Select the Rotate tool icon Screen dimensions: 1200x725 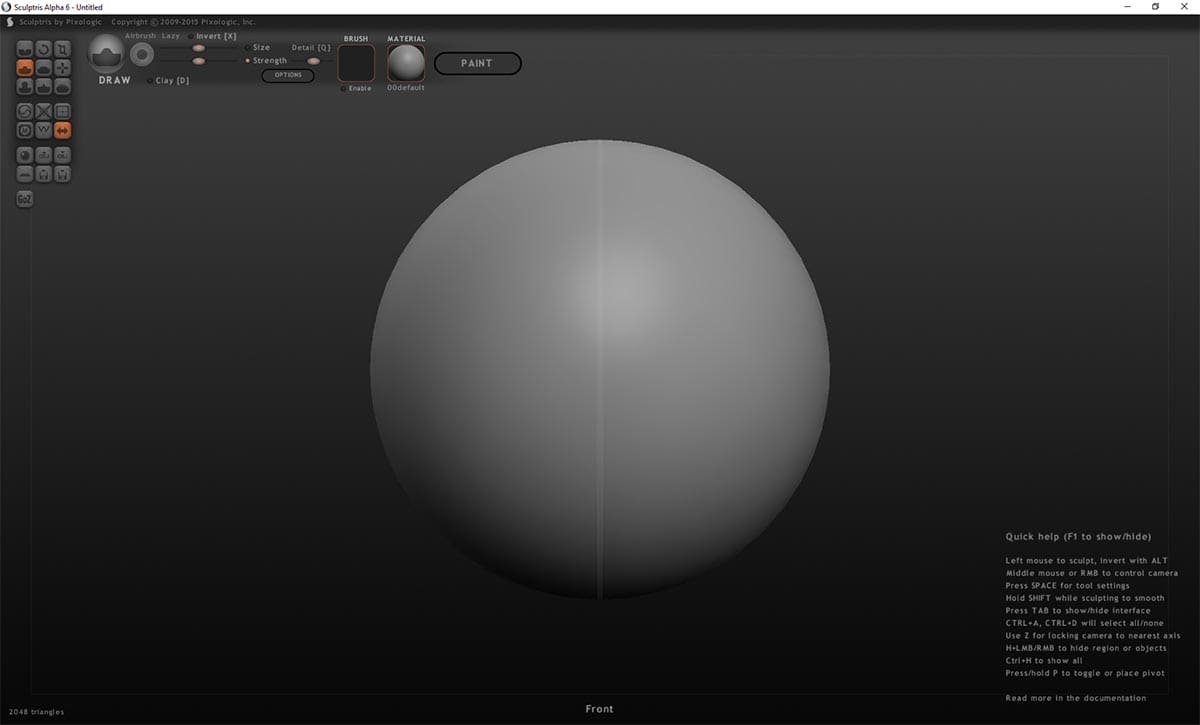click(x=44, y=48)
